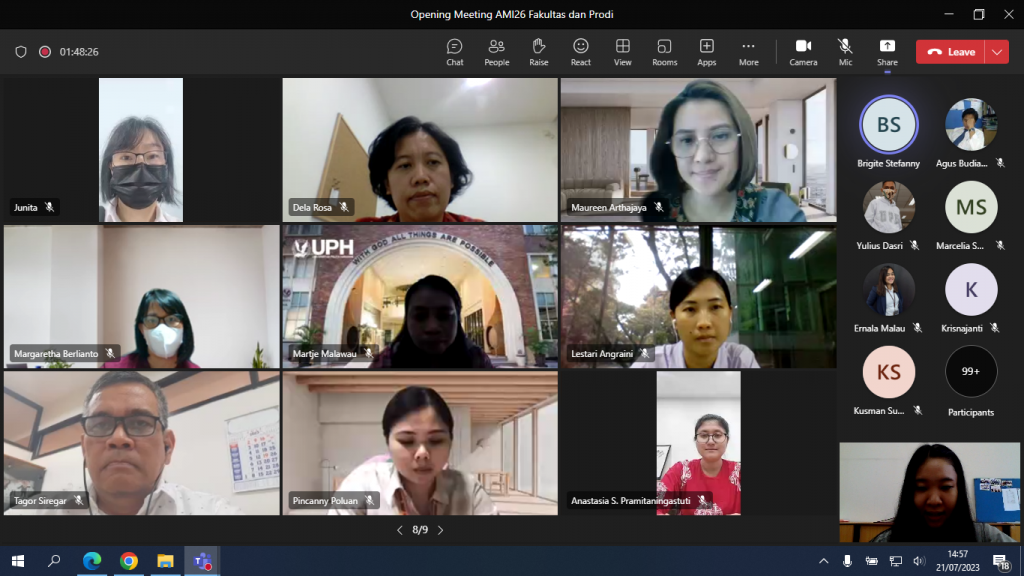Select the Maureen Arthajaya video tile

(698, 149)
